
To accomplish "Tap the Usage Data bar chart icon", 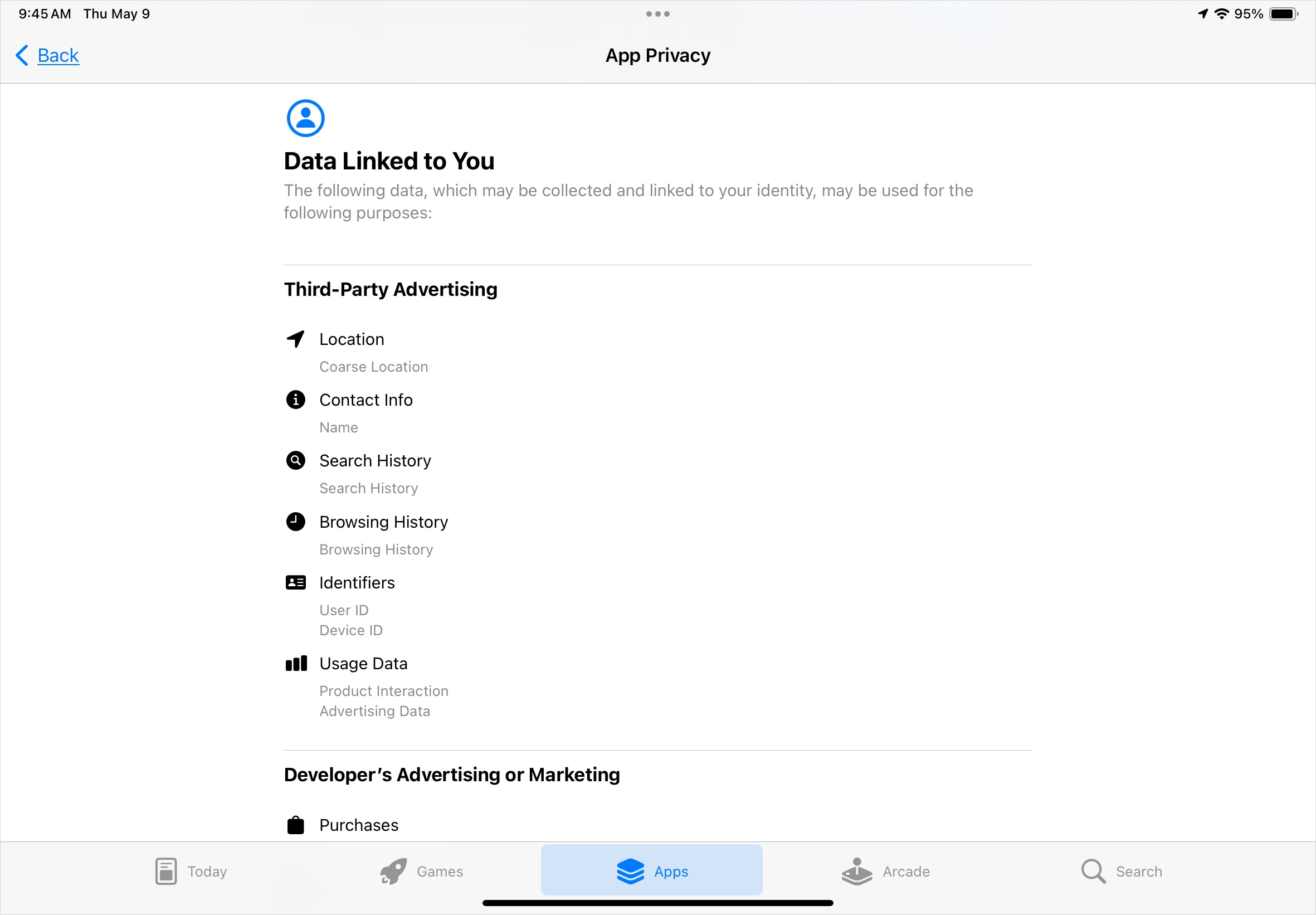I will [296, 663].
